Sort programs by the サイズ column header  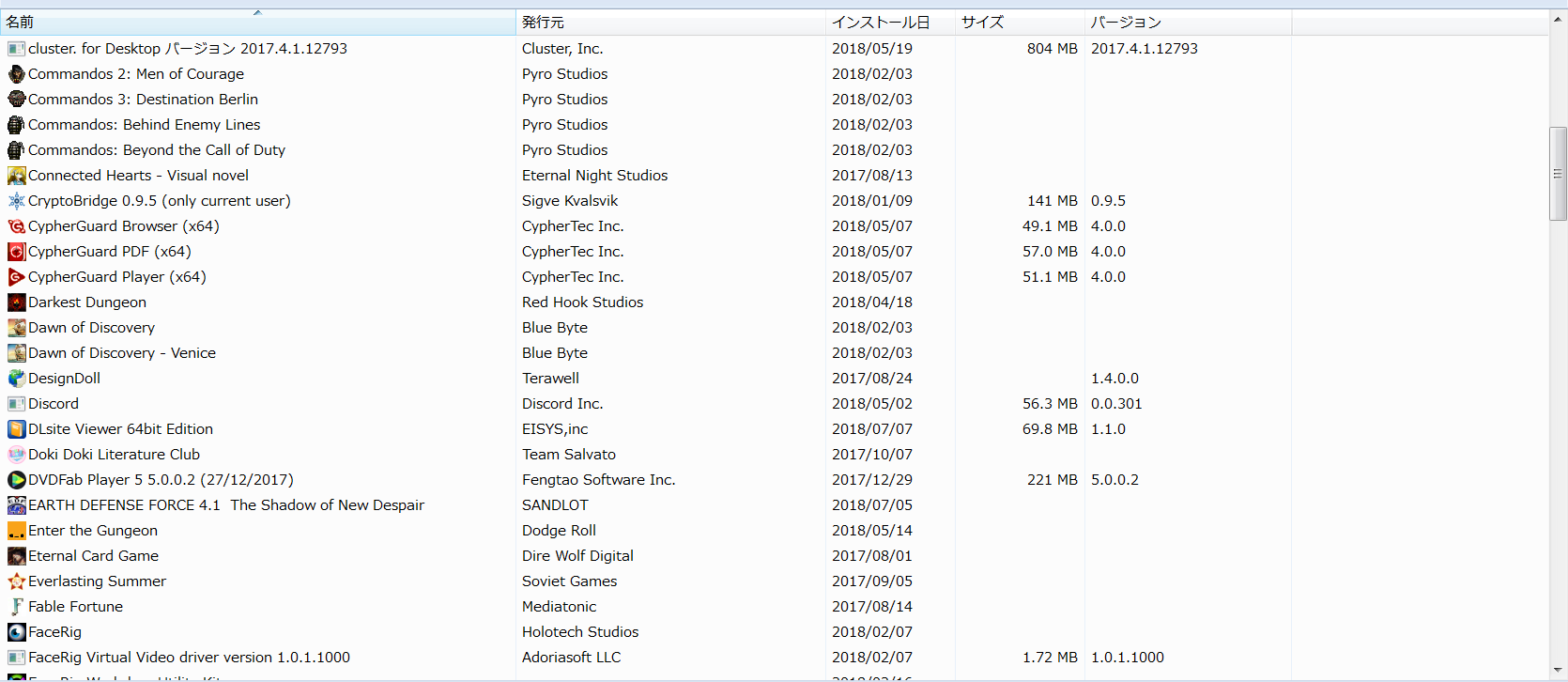[1021, 23]
